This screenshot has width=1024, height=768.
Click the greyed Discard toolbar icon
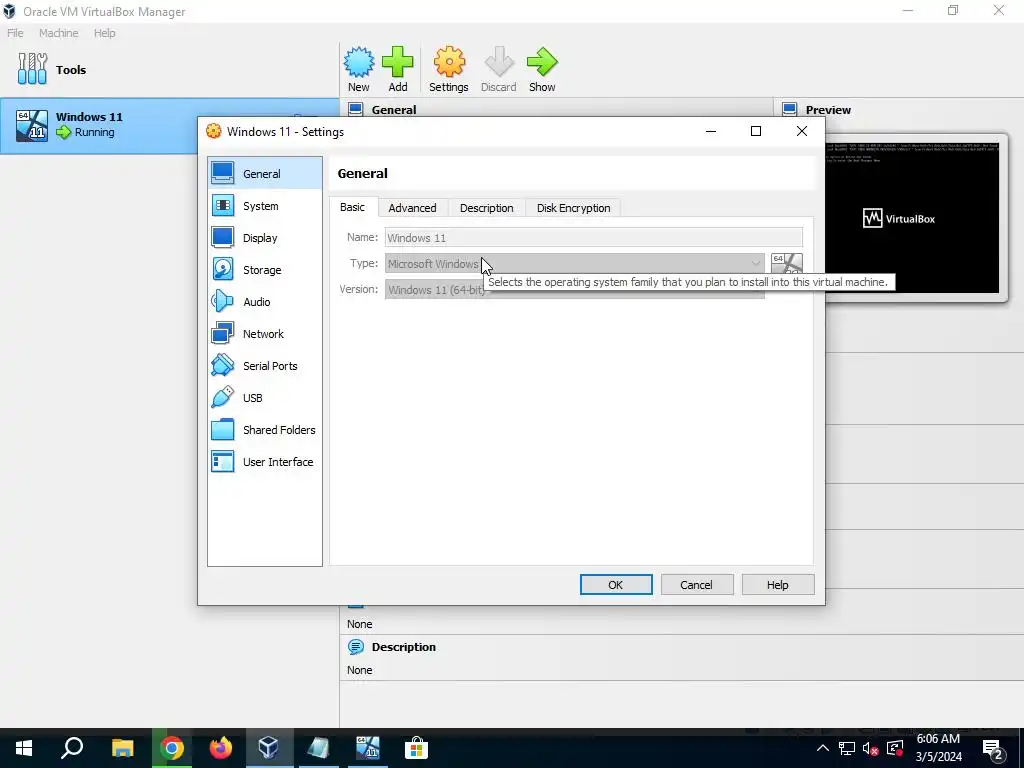(x=499, y=69)
